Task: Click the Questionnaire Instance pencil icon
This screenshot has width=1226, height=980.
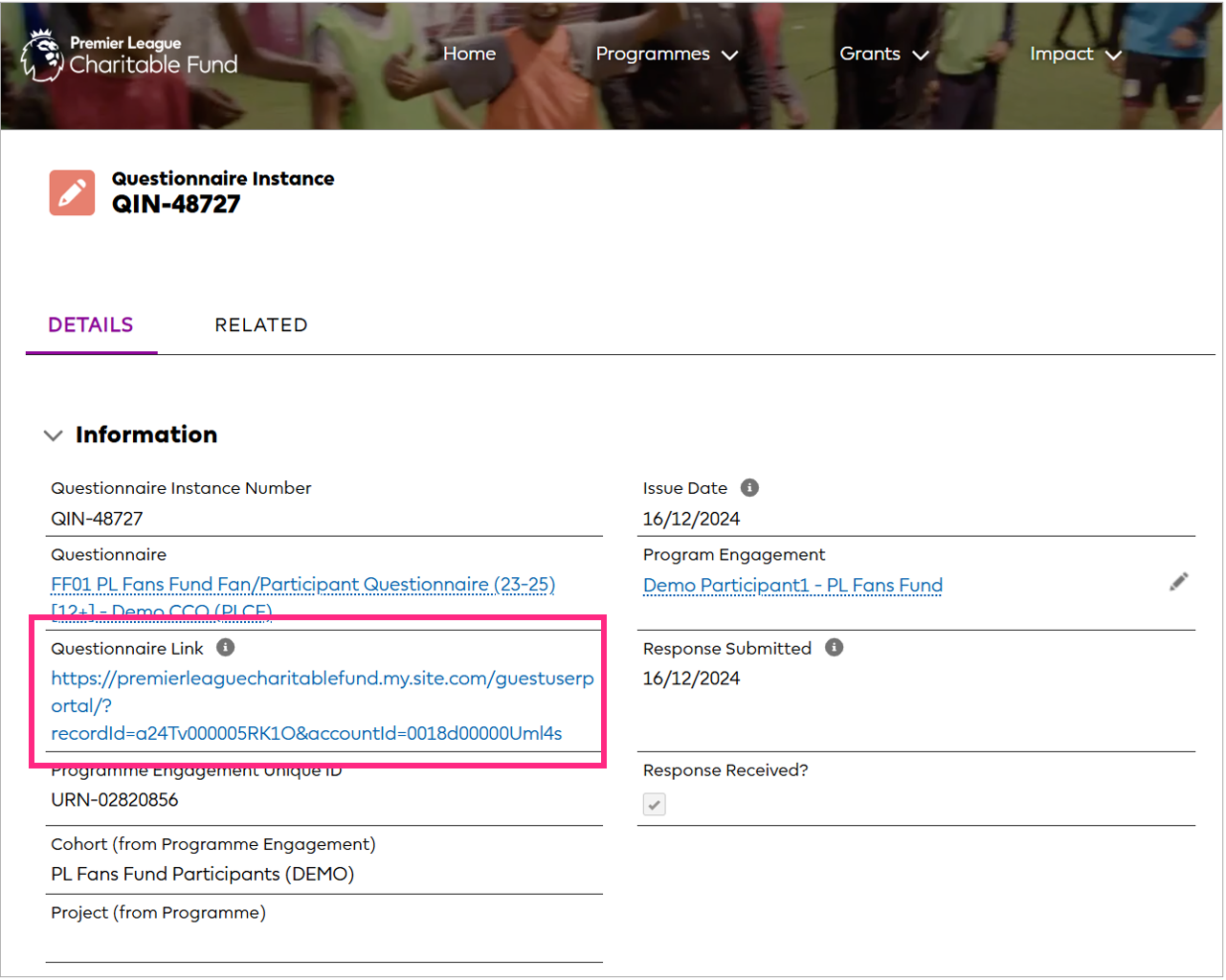Action: (72, 192)
